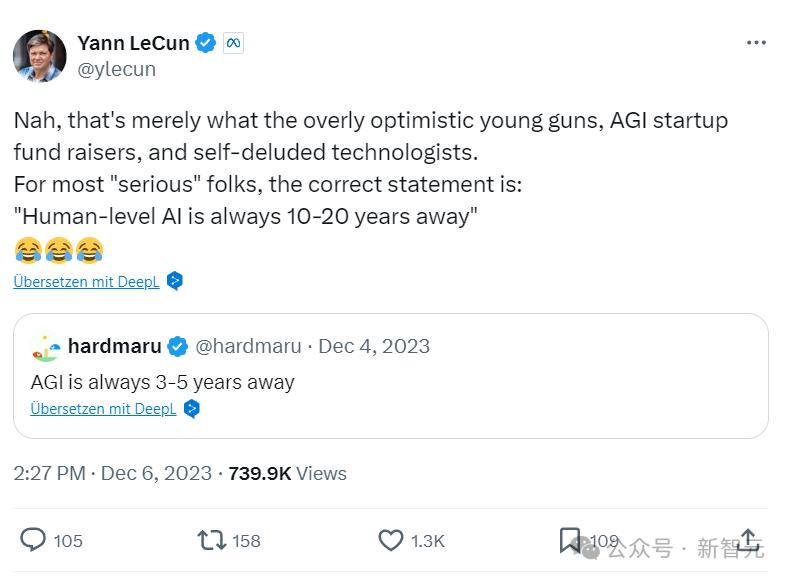Screen dimensions: 790x580
Task: Click the DeepL icon under the main tweet
Action: [175, 281]
